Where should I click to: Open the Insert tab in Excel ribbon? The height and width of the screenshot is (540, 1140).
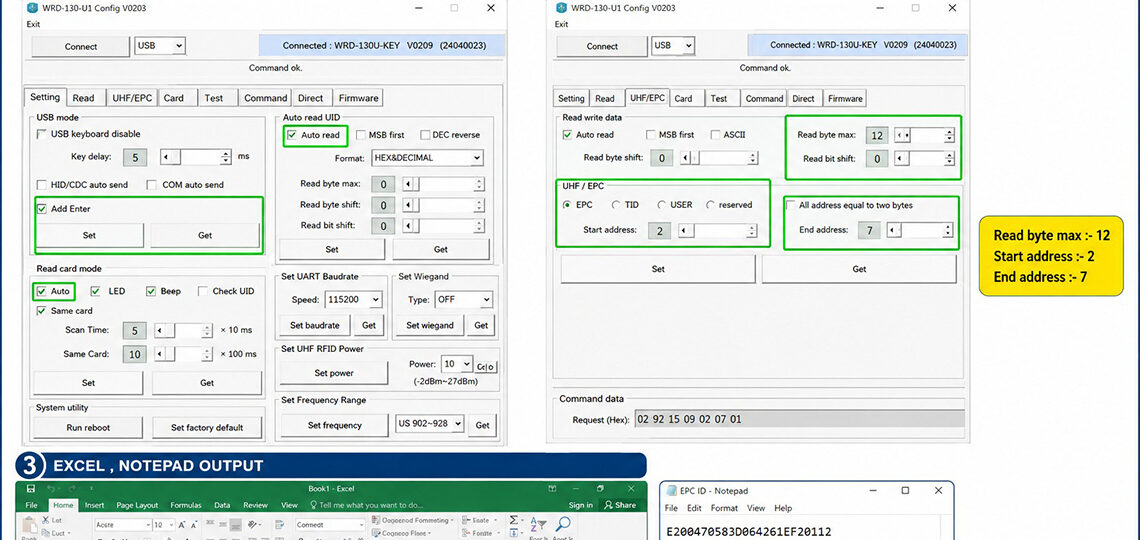[95, 505]
